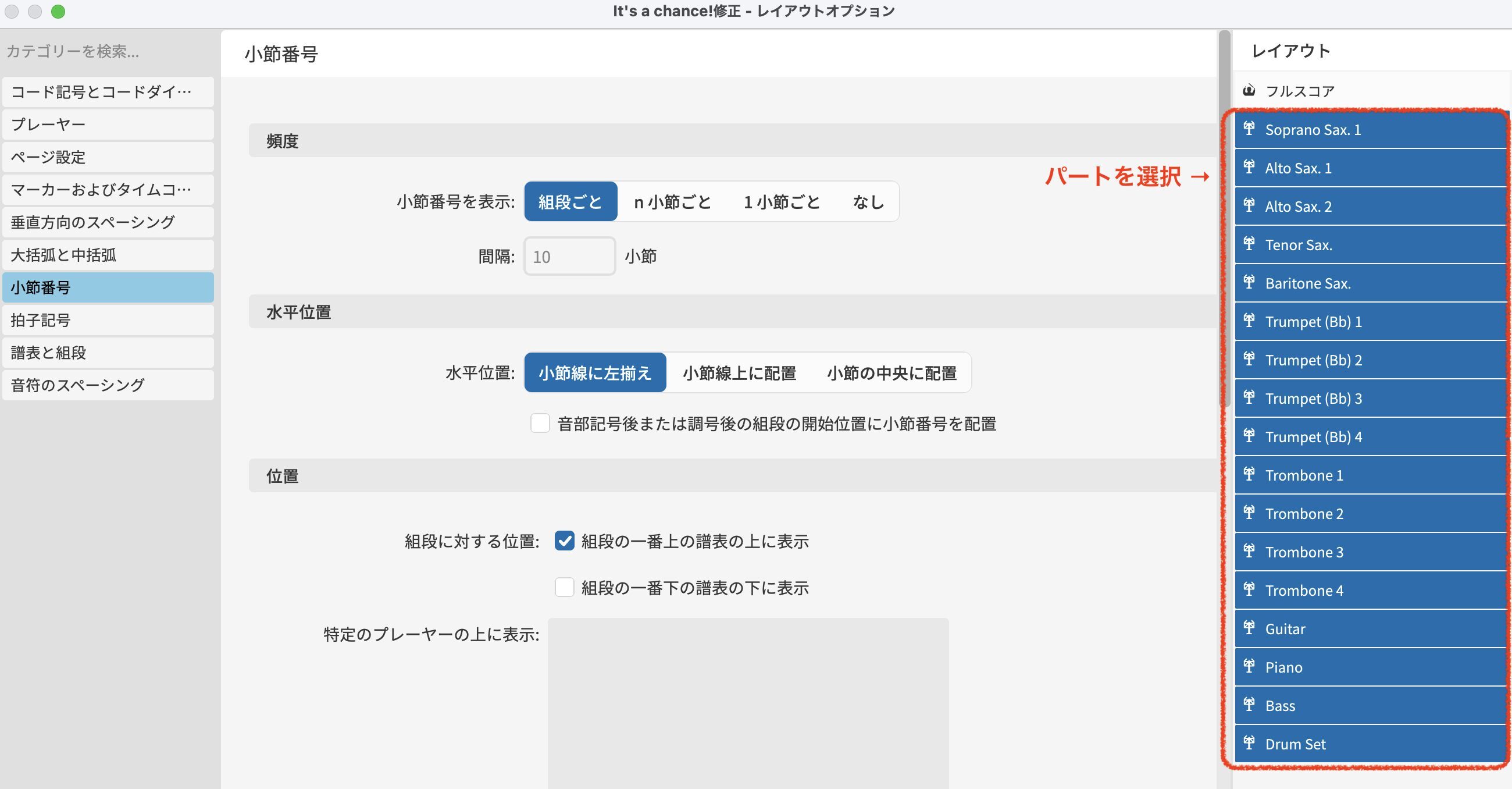This screenshot has width=1512, height=789.
Task: Select the n 小節ごと frequency option
Action: pos(672,202)
